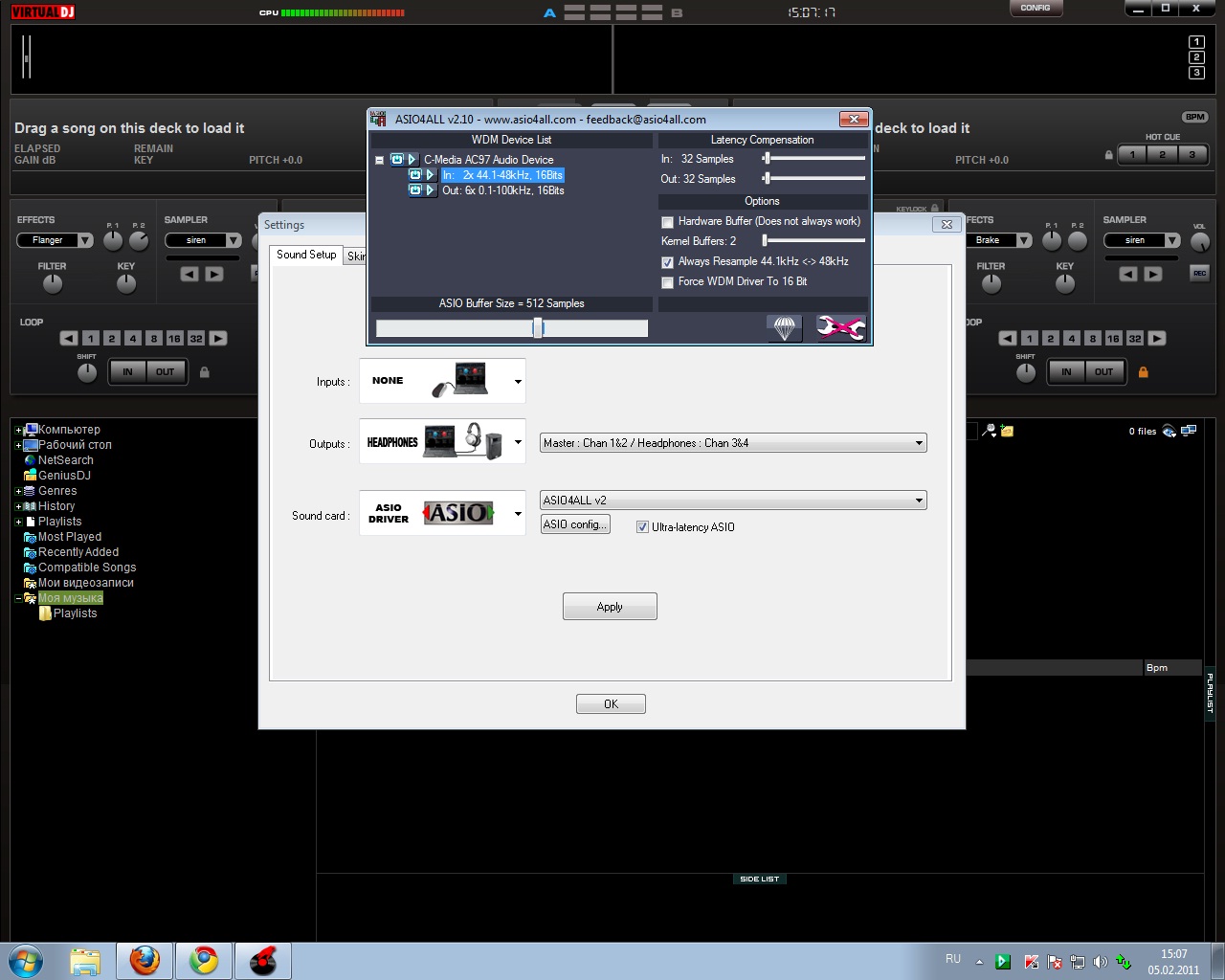The image size is (1225, 980).
Task: Check Force WDM Driver To 16 Bit
Action: tap(668, 282)
